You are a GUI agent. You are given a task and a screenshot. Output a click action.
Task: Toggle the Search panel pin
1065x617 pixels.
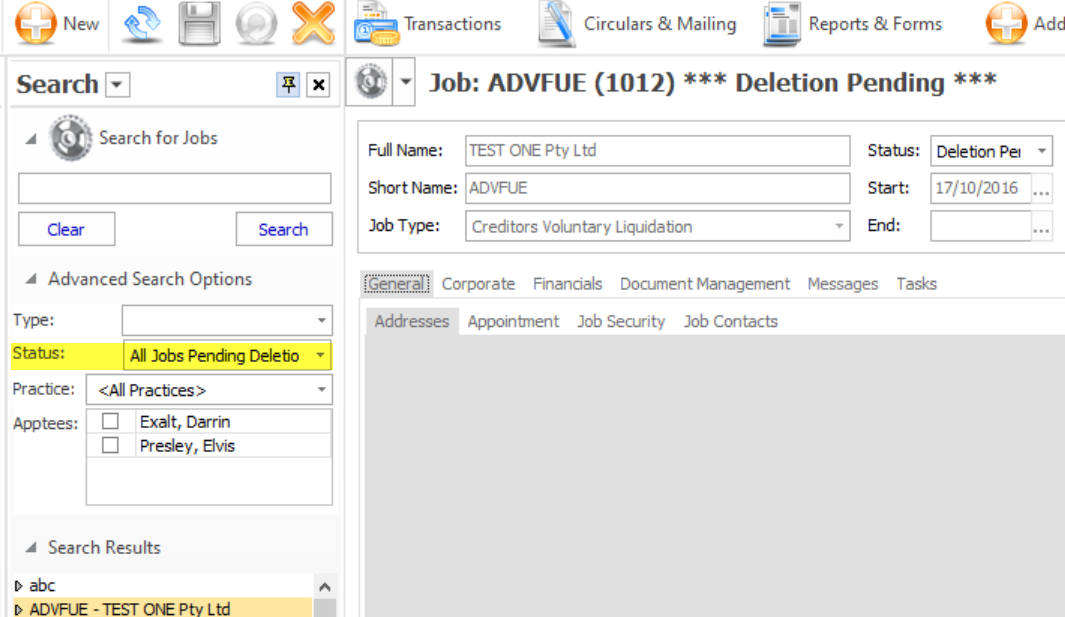point(287,84)
